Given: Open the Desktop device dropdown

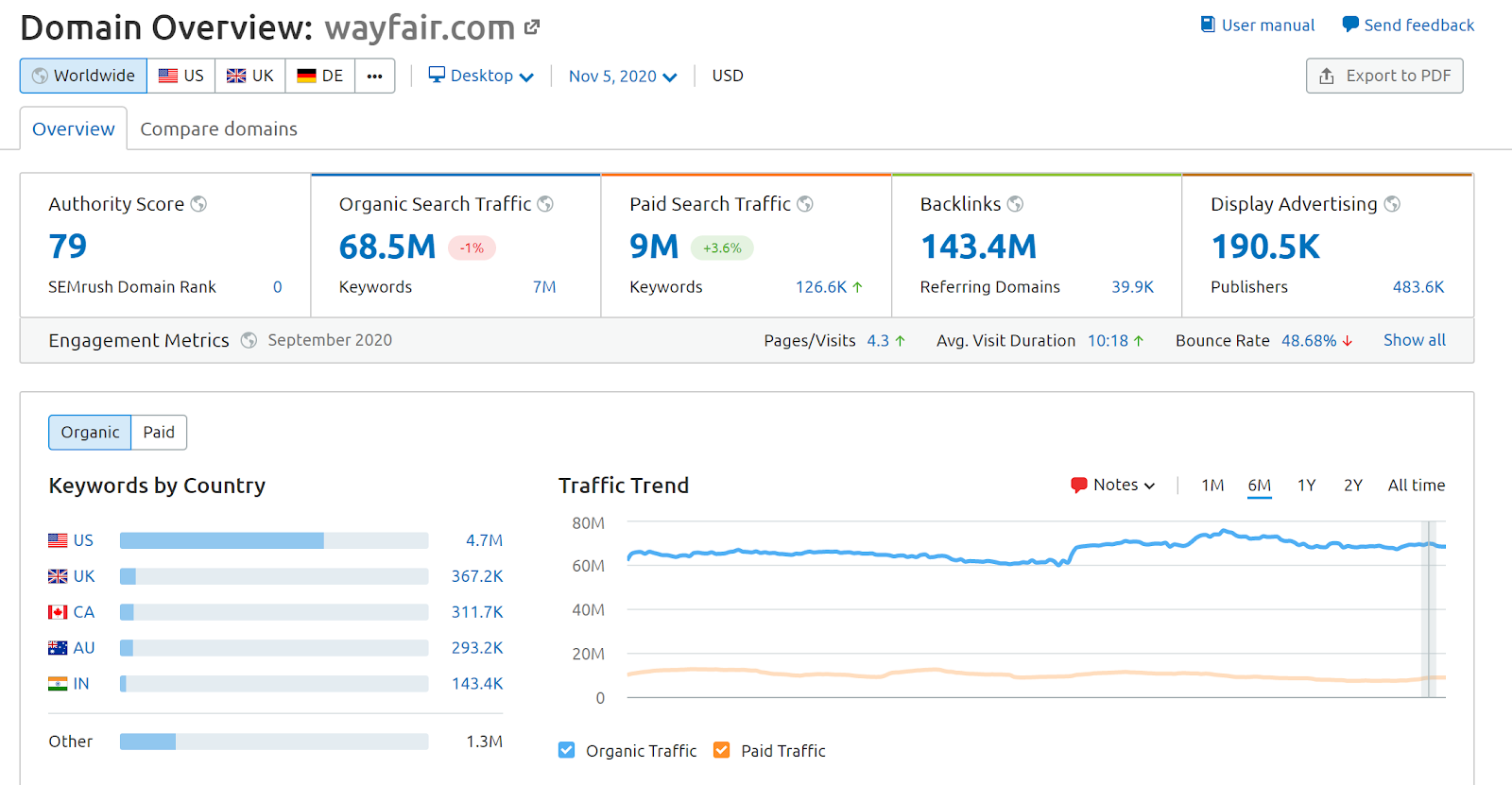Looking at the screenshot, I should [481, 76].
